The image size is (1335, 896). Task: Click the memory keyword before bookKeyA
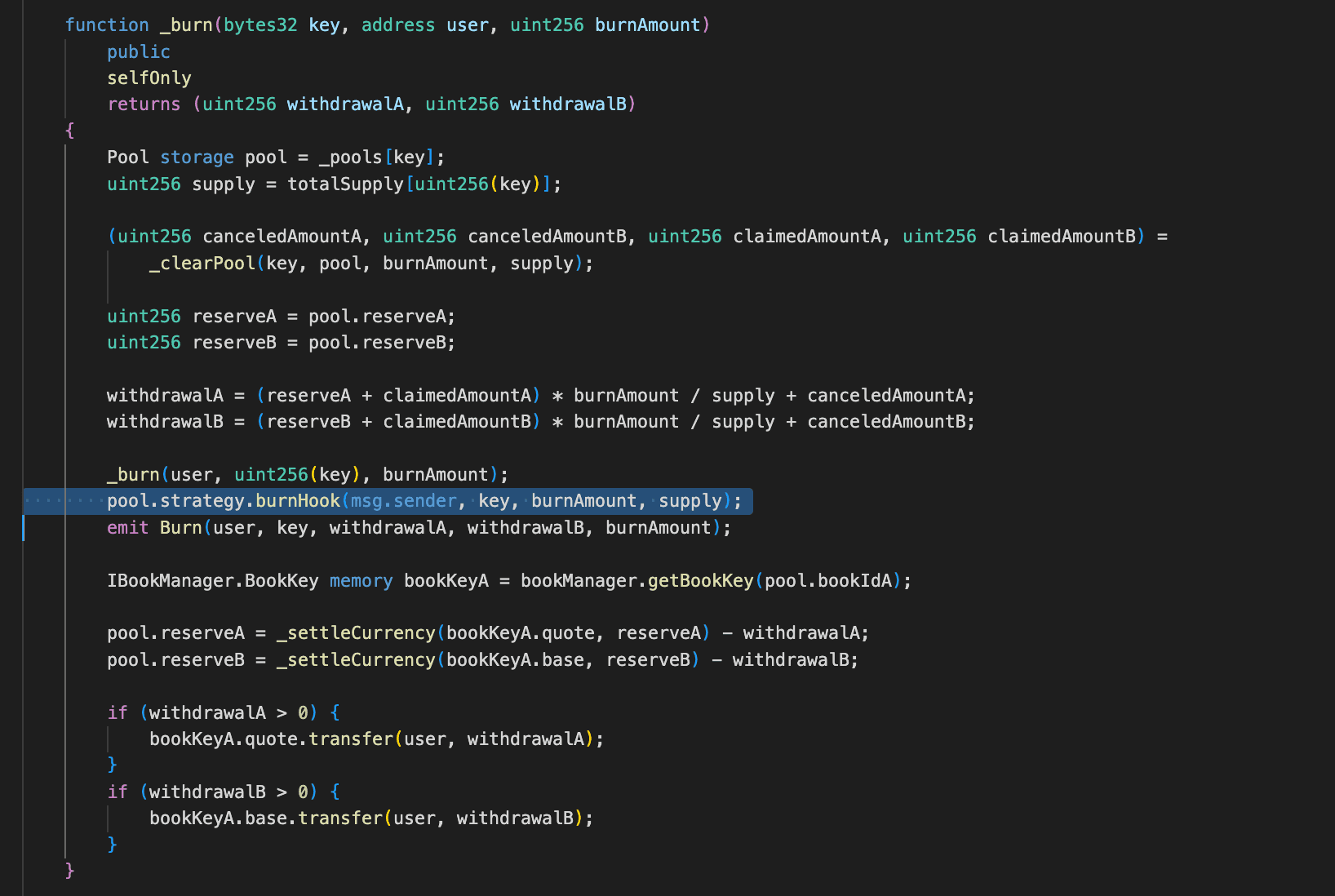(x=361, y=581)
